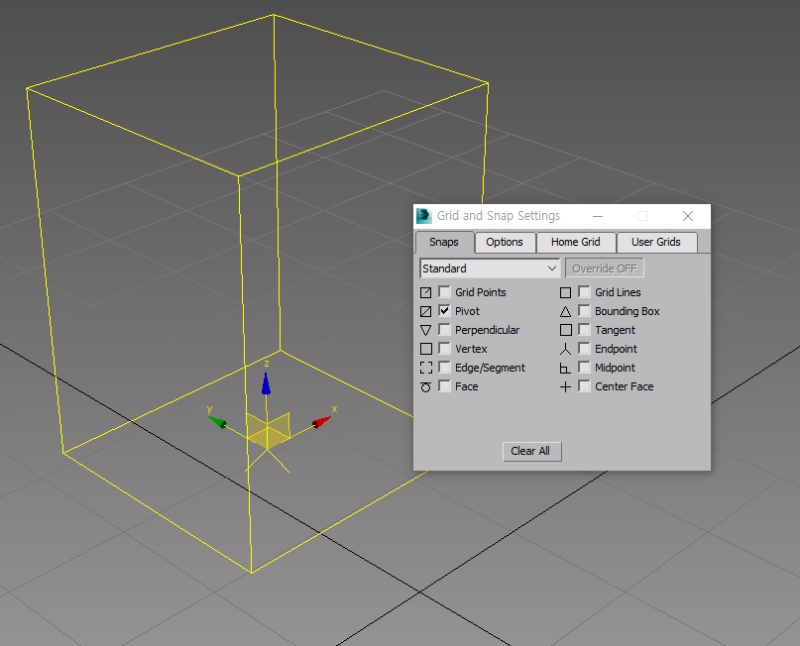
Task: Click the Tangent snap icon
Action: coord(565,330)
